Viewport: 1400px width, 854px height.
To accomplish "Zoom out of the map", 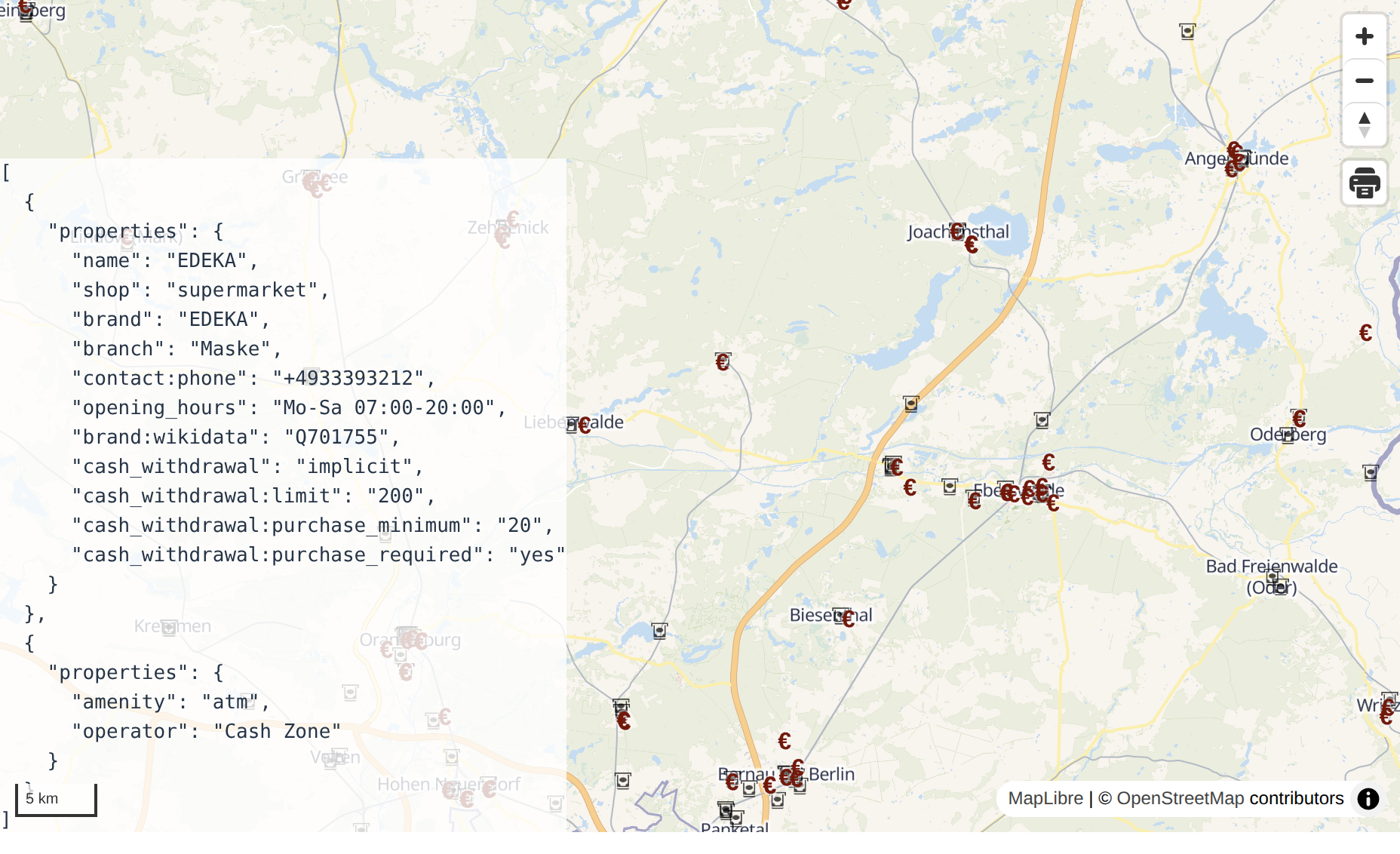I will tap(1364, 81).
